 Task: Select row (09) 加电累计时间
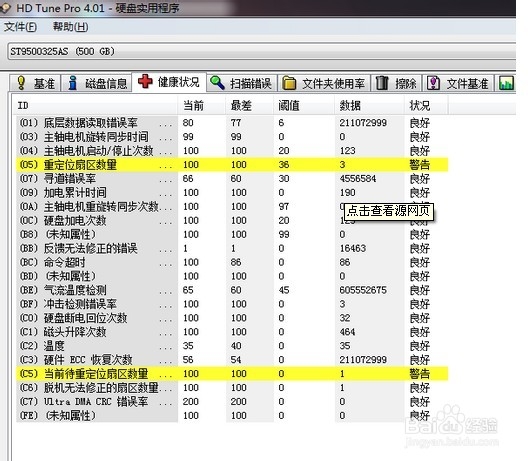tap(232, 193)
